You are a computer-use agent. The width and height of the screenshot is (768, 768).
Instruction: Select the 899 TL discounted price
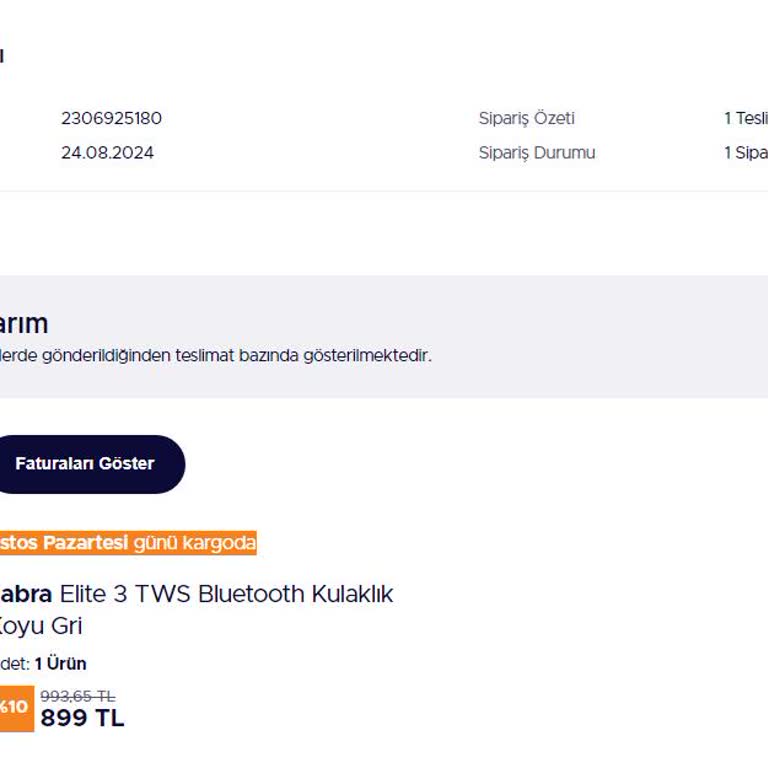coord(82,718)
